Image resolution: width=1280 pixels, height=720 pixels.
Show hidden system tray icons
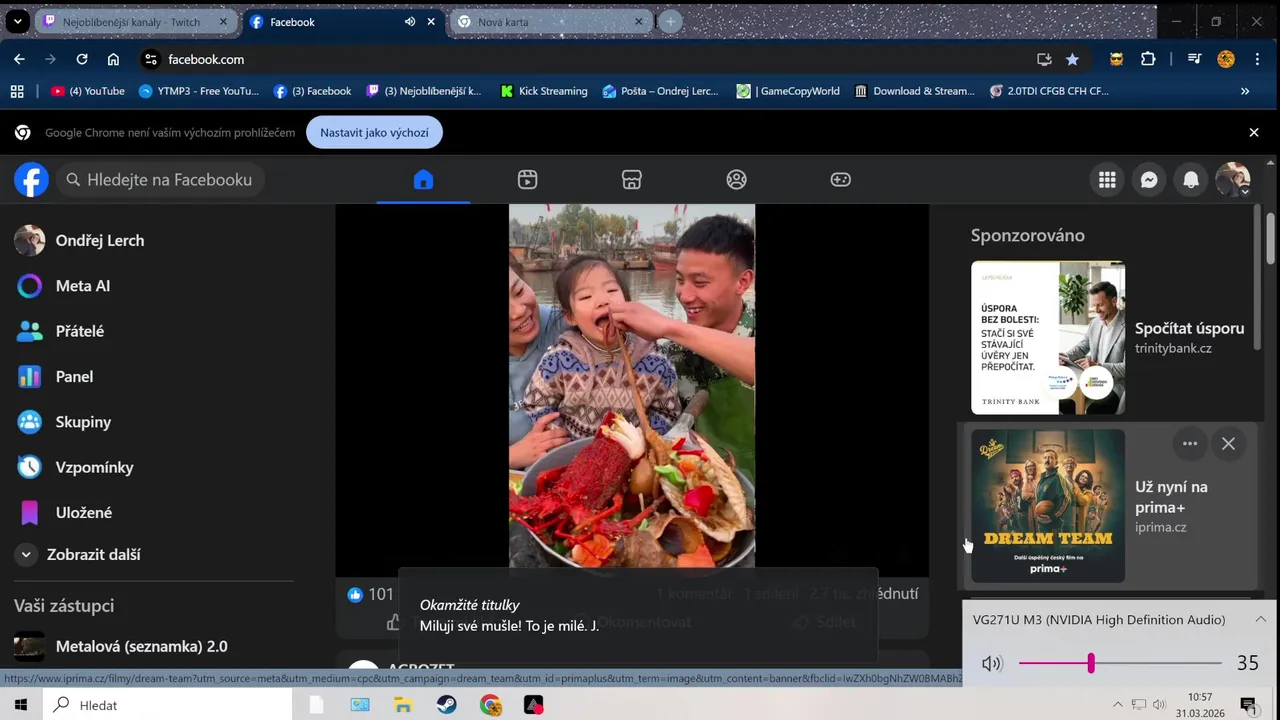click(x=1118, y=705)
